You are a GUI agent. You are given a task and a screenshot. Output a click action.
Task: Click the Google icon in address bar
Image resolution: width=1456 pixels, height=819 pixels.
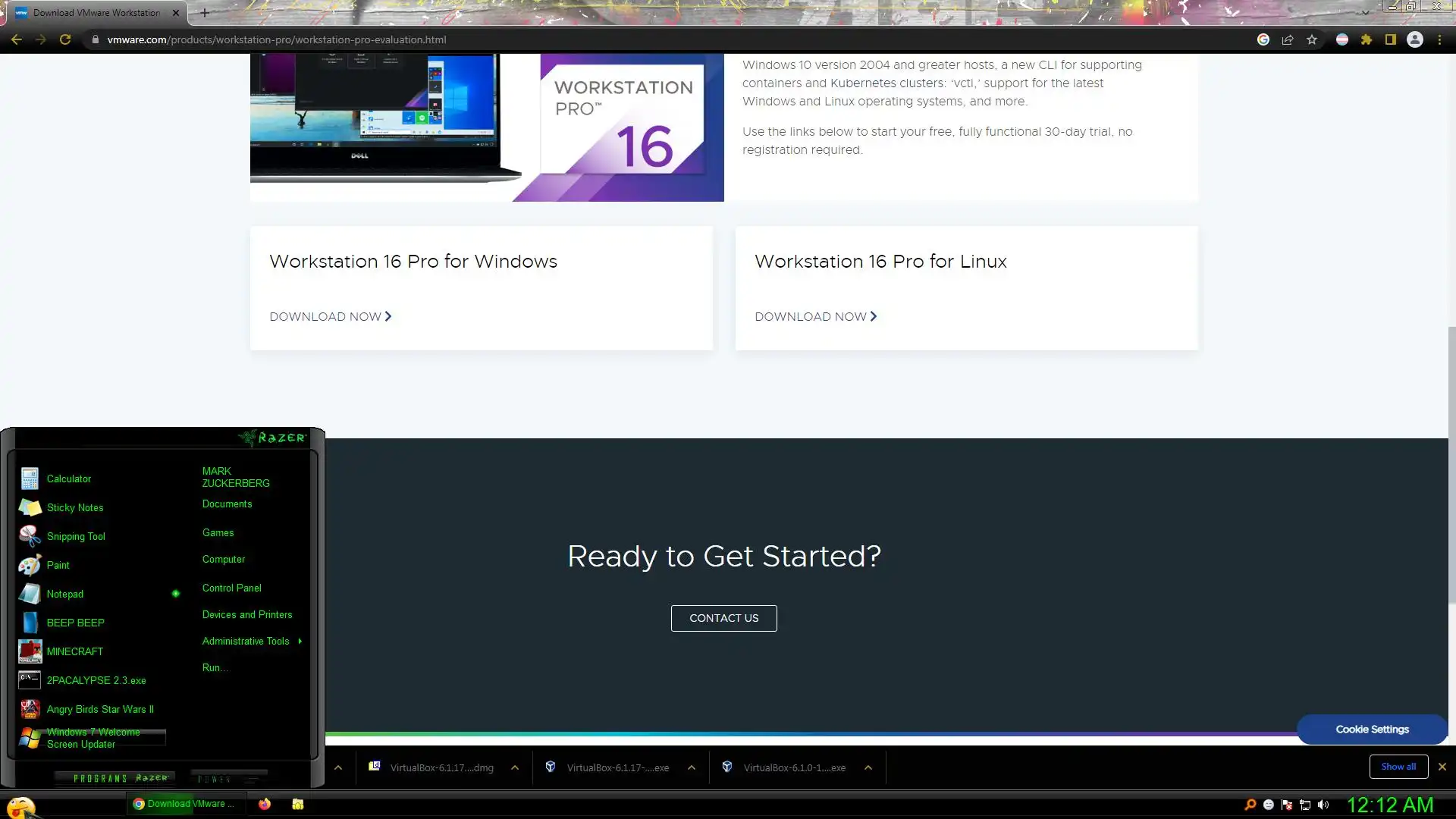click(1263, 39)
